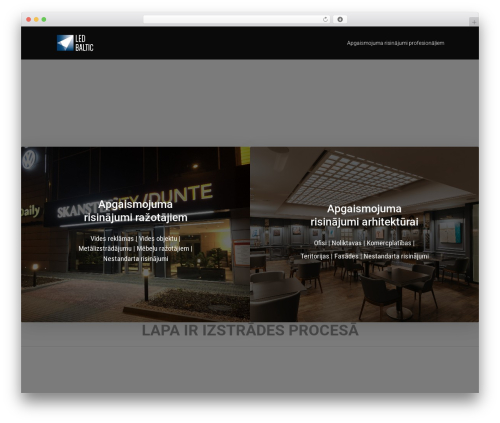Viewport: 500px width, 423px height.
Task: Click the yellow minimize window button
Action: [36, 19]
